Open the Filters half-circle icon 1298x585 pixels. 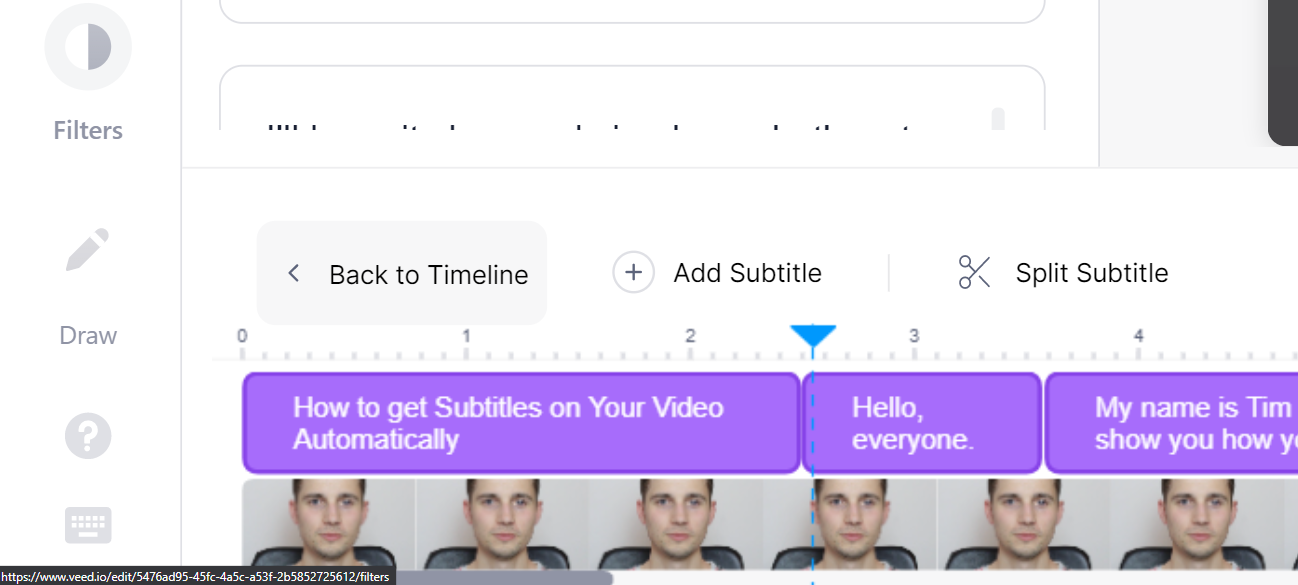point(88,46)
